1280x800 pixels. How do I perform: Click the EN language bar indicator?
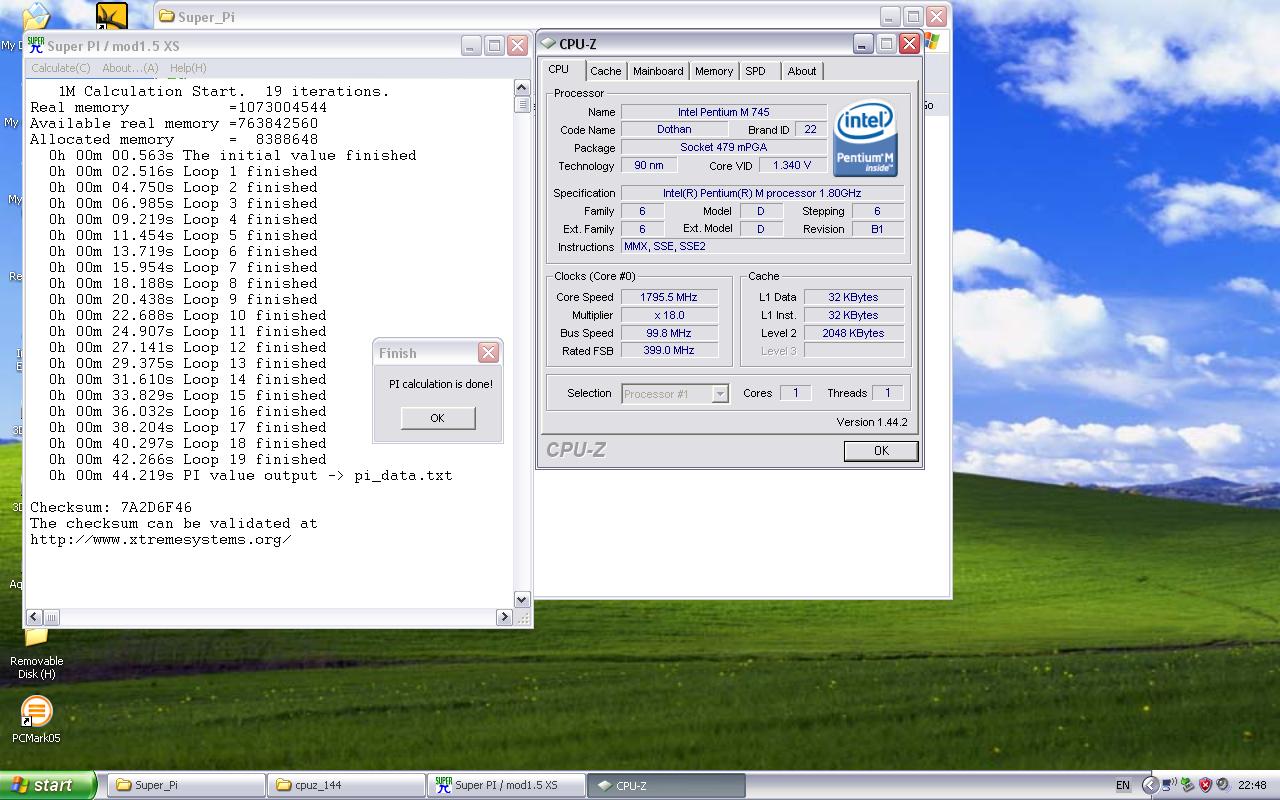(1123, 785)
